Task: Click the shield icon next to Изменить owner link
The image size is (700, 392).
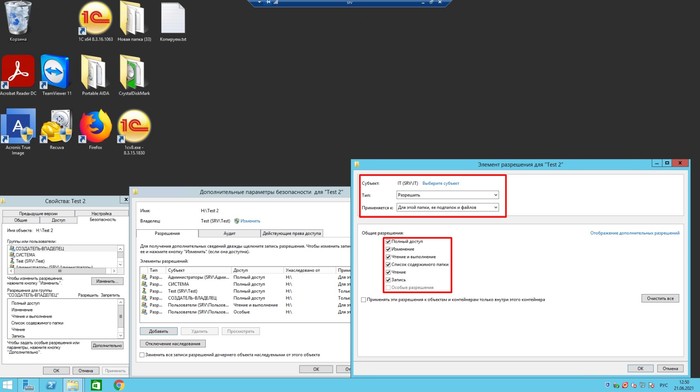Action: (x=237, y=221)
